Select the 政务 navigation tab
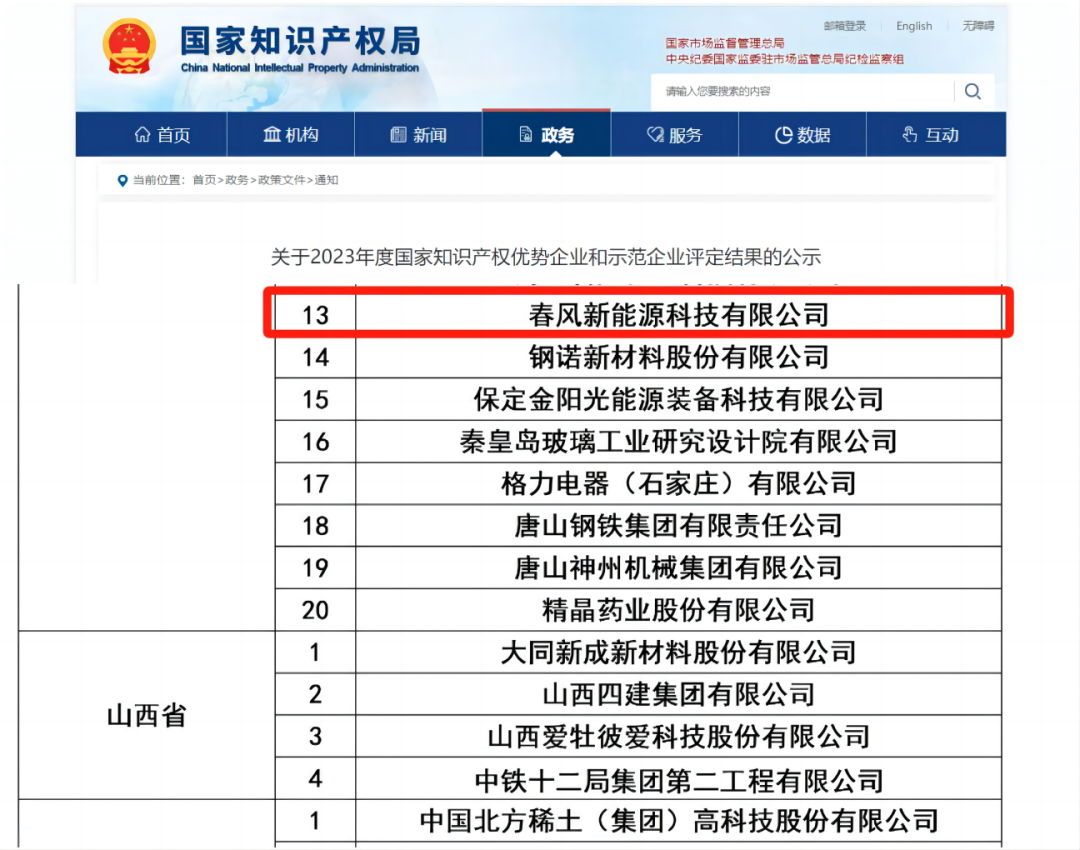Viewport: 1080px width, 850px height. pos(547,135)
